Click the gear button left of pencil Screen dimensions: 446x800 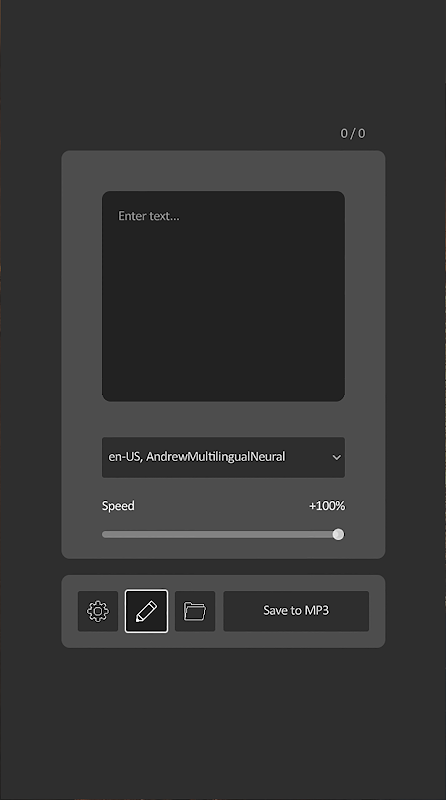tap(98, 611)
